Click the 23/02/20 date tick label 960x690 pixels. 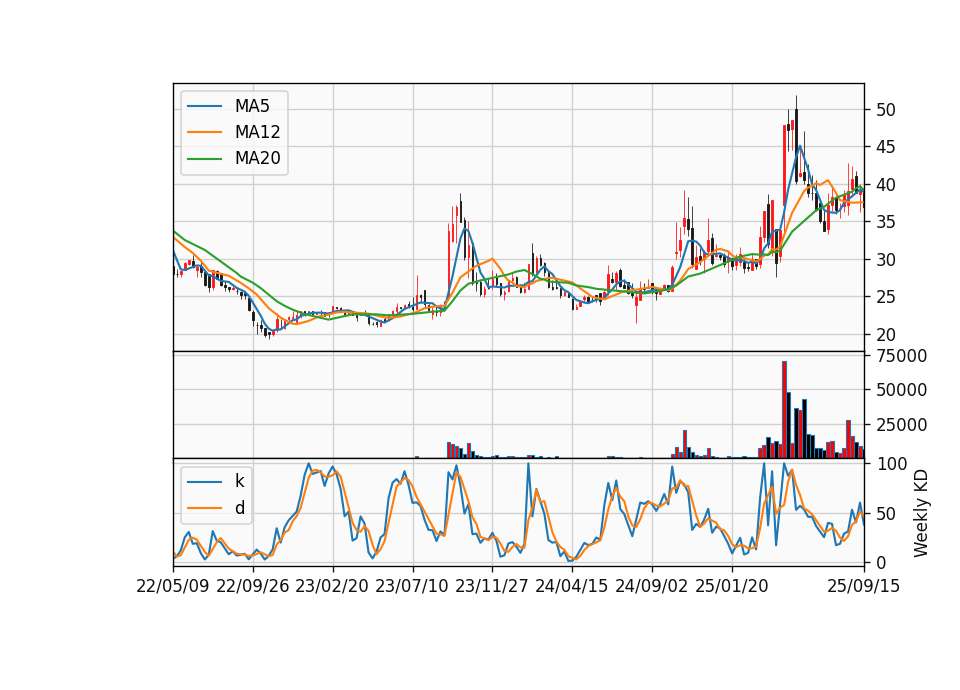click(x=332, y=586)
